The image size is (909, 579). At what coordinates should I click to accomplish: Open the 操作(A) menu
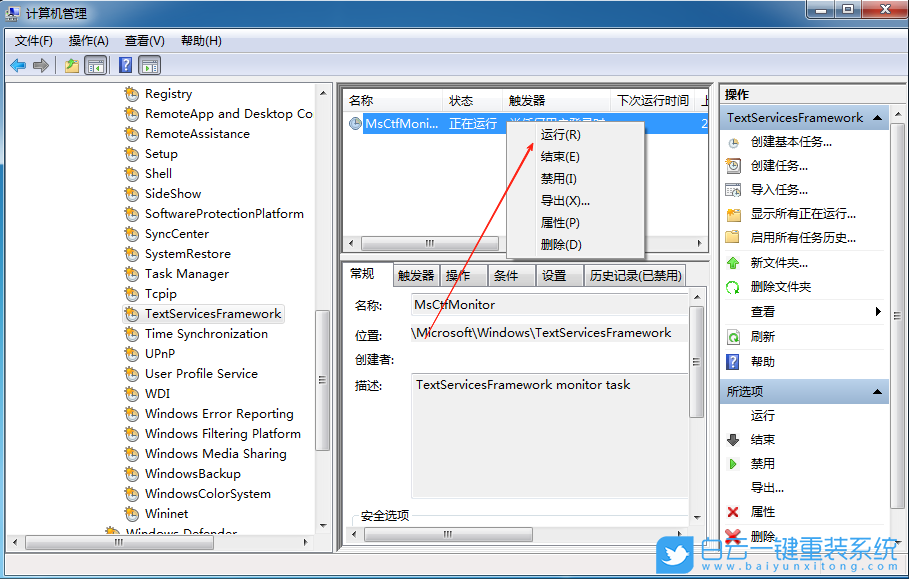[89, 41]
